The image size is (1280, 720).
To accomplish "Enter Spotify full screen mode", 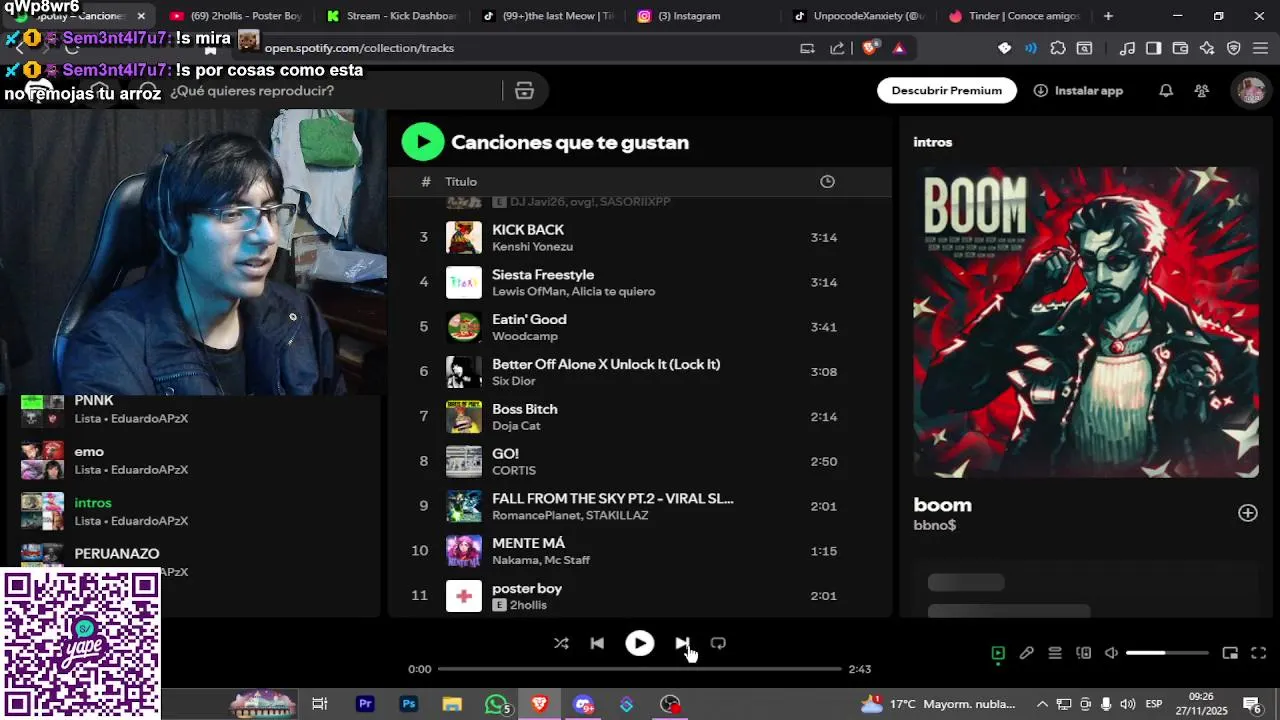I will pyautogui.click(x=1259, y=653).
